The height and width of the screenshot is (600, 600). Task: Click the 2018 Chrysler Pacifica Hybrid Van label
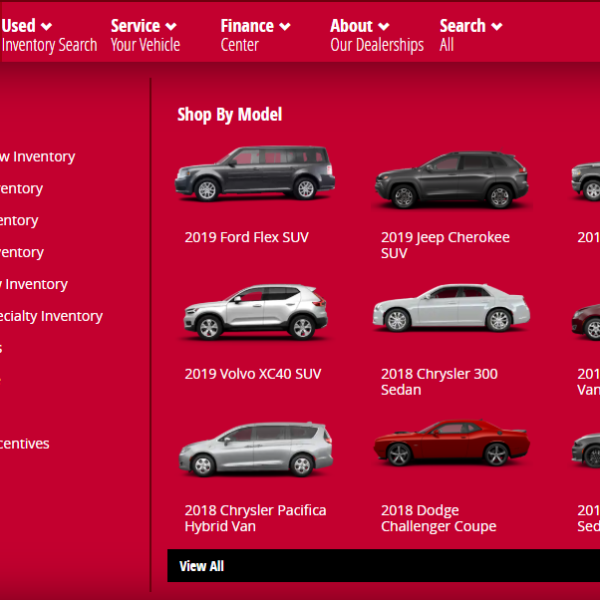point(255,518)
